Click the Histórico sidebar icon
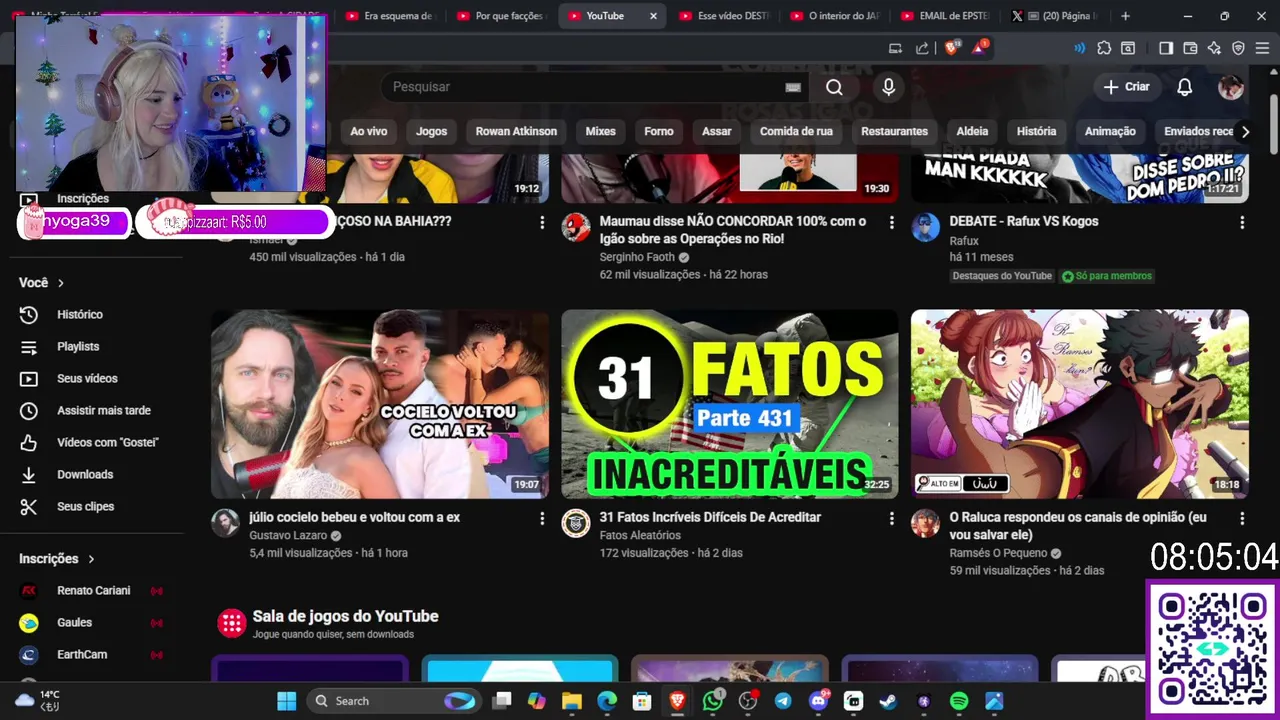The image size is (1280, 720). [x=29, y=315]
